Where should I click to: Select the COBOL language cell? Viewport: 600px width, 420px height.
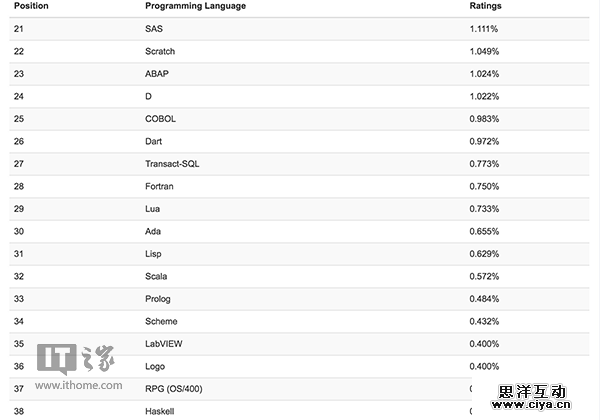pyautogui.click(x=160, y=118)
